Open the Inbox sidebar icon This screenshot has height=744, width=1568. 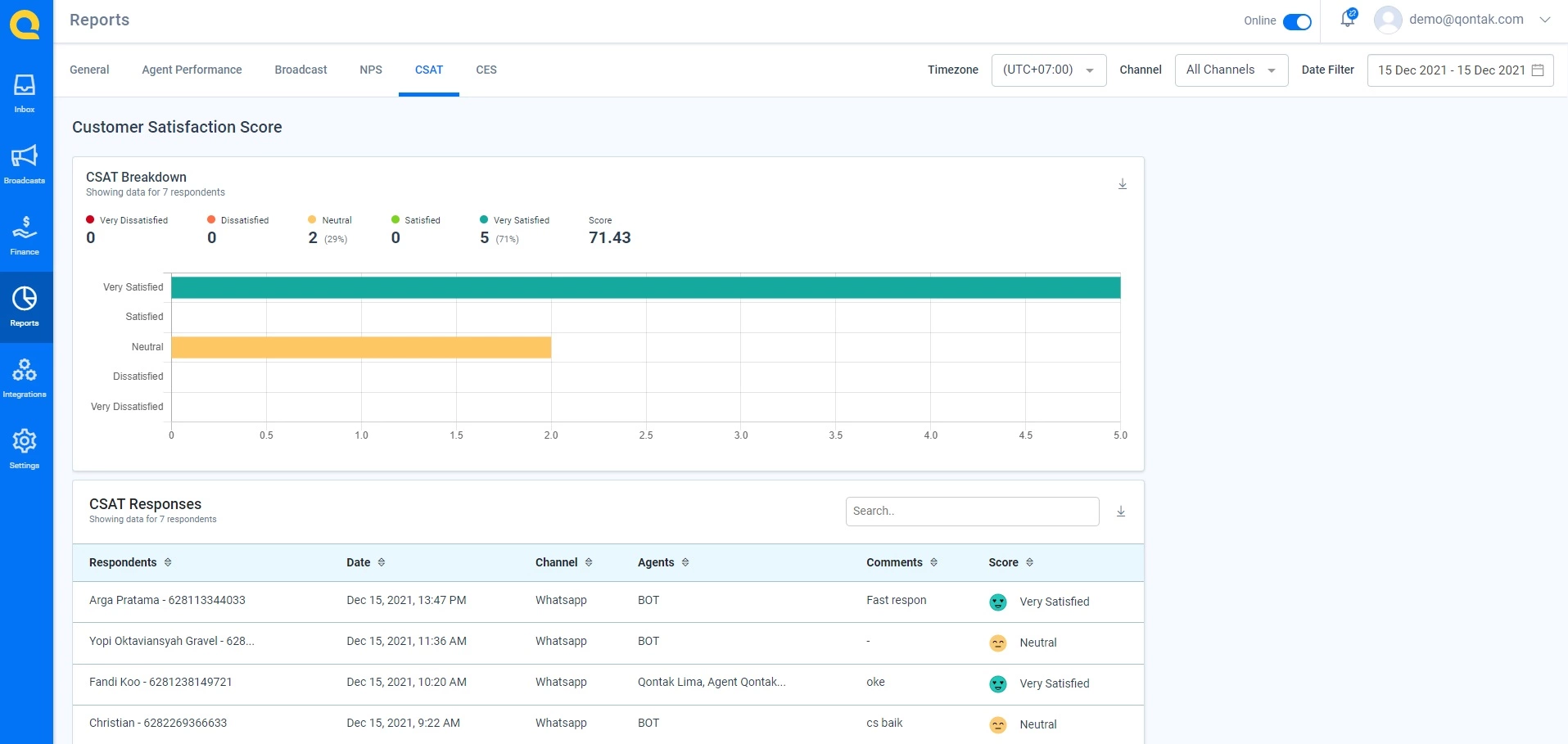pos(25,93)
